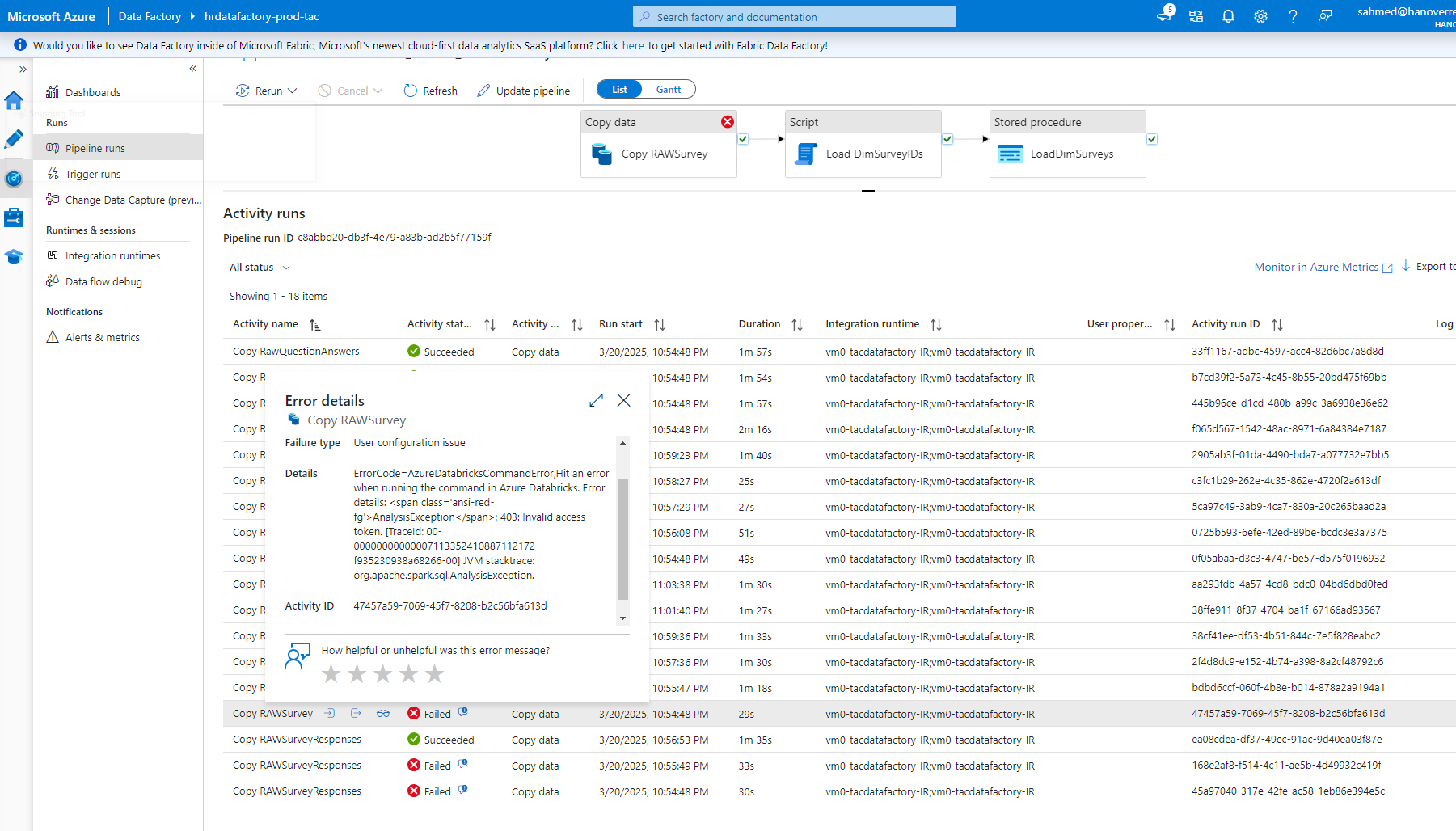1456x831 pixels.
Task: Expand the Error details popup
Action: tap(597, 400)
